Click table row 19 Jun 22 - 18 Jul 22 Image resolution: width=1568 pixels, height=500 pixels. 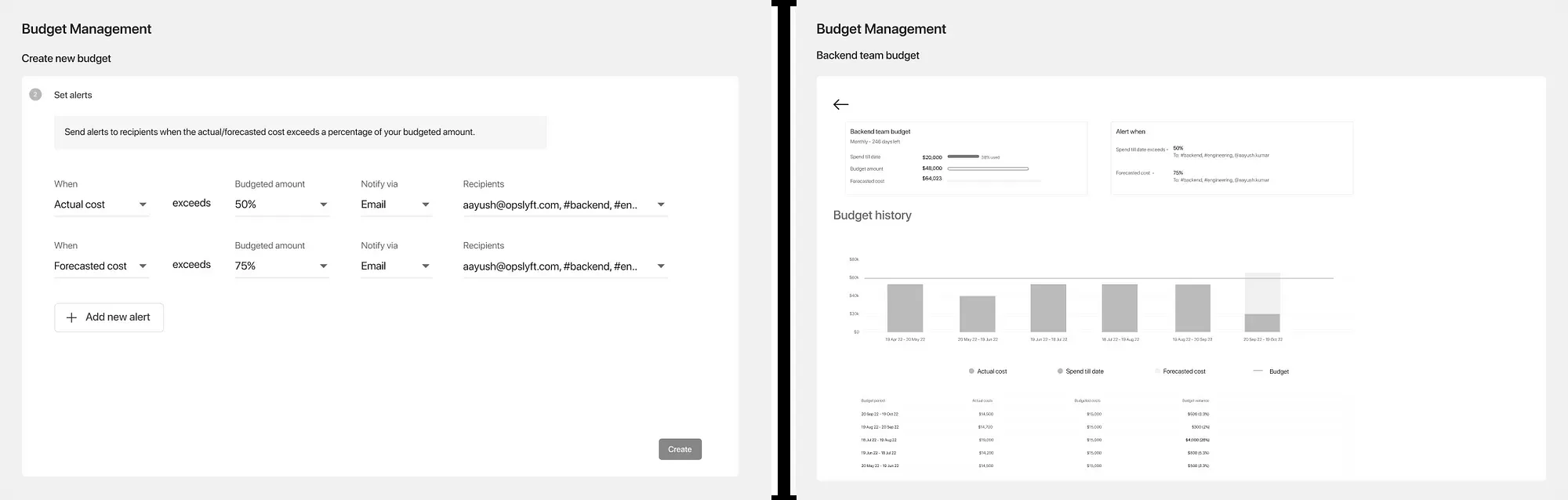point(1035,453)
